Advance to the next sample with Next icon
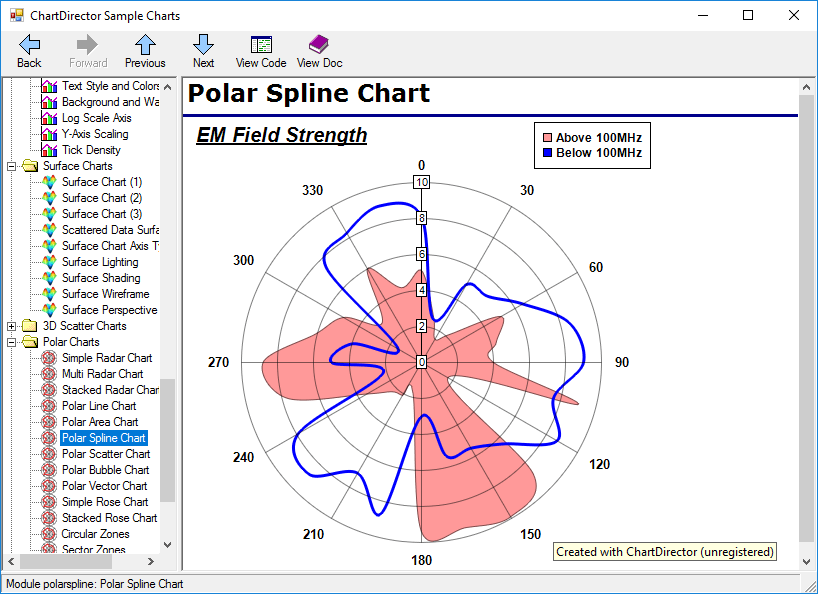Screen dimensions: 818x594 pos(203,48)
